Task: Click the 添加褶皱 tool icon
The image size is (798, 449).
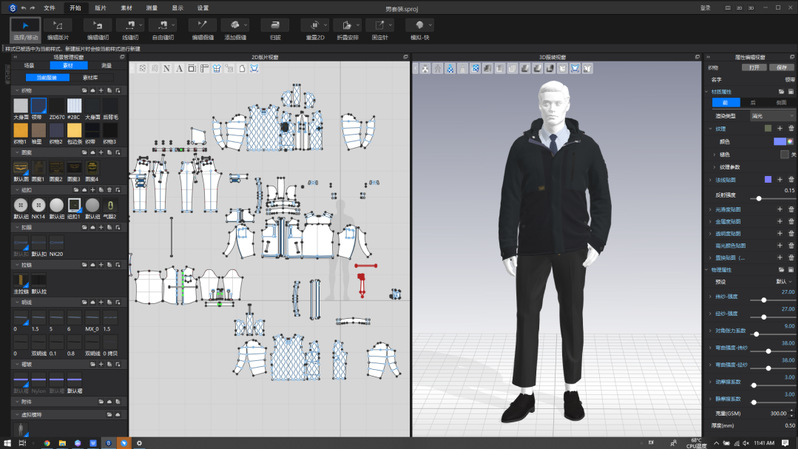Action: (x=235, y=27)
